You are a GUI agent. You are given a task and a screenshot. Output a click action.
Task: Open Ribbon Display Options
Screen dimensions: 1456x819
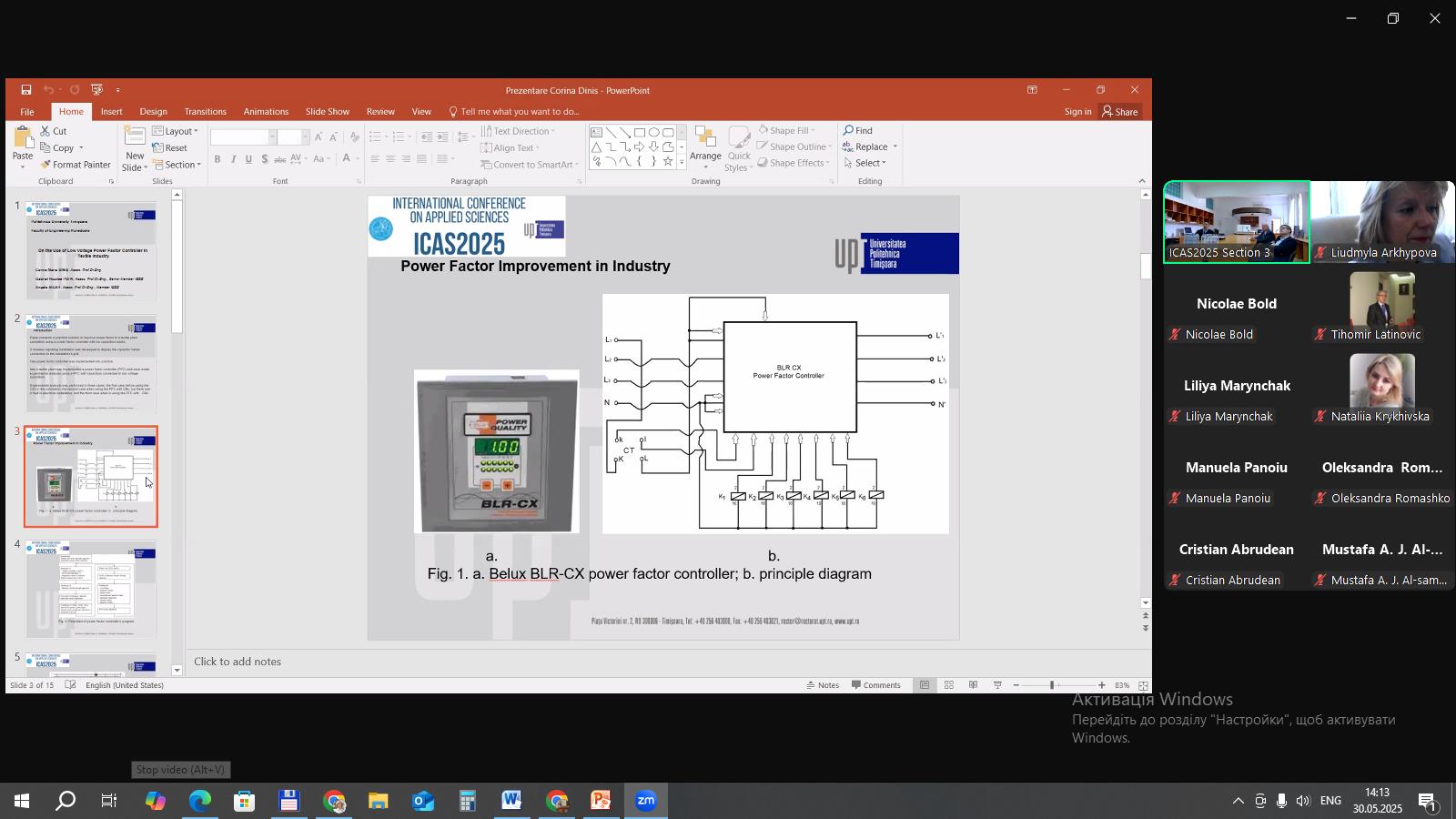click(1032, 90)
